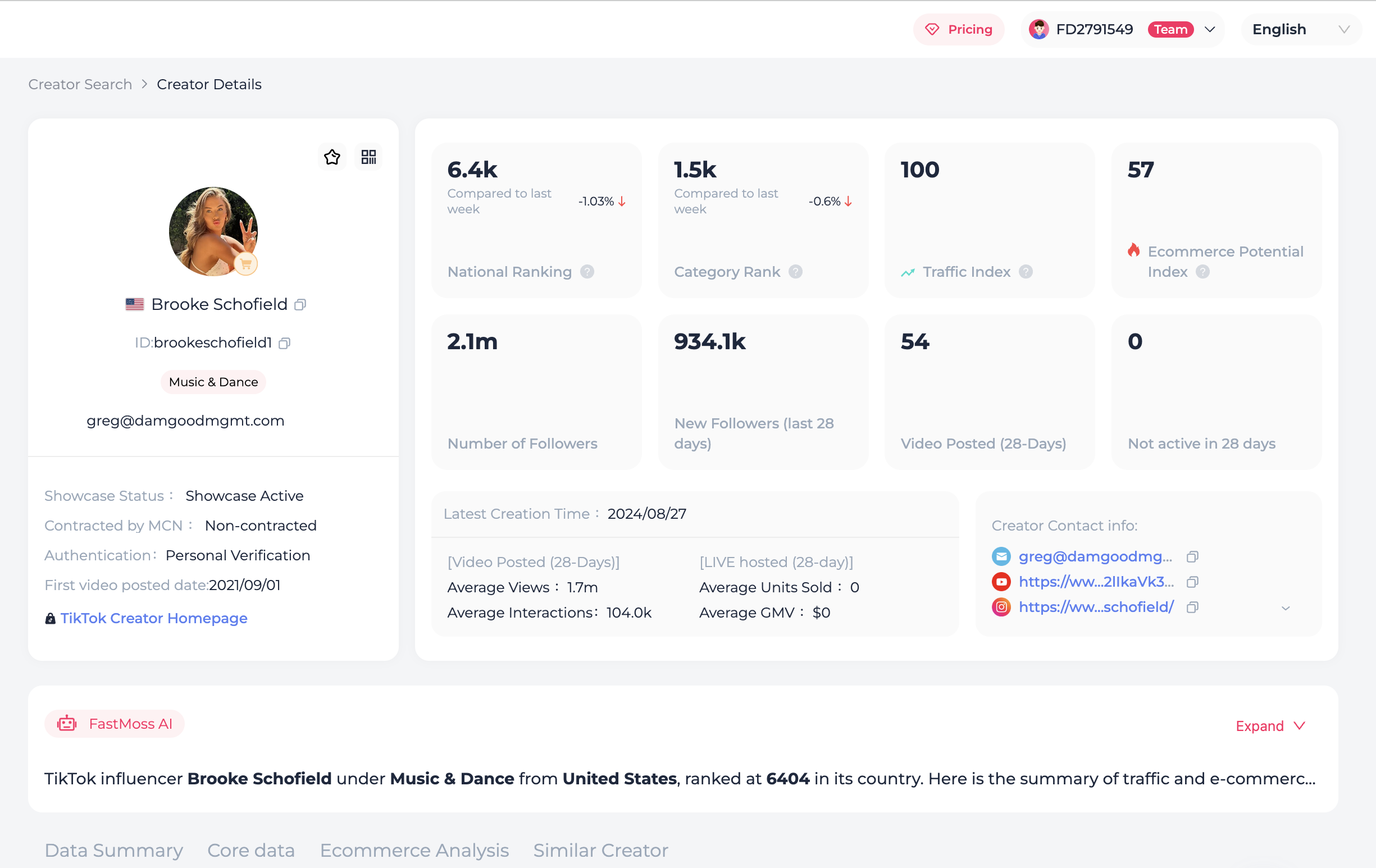1376x868 pixels.
Task: Expand the creator contact info list
Action: pos(1286,608)
